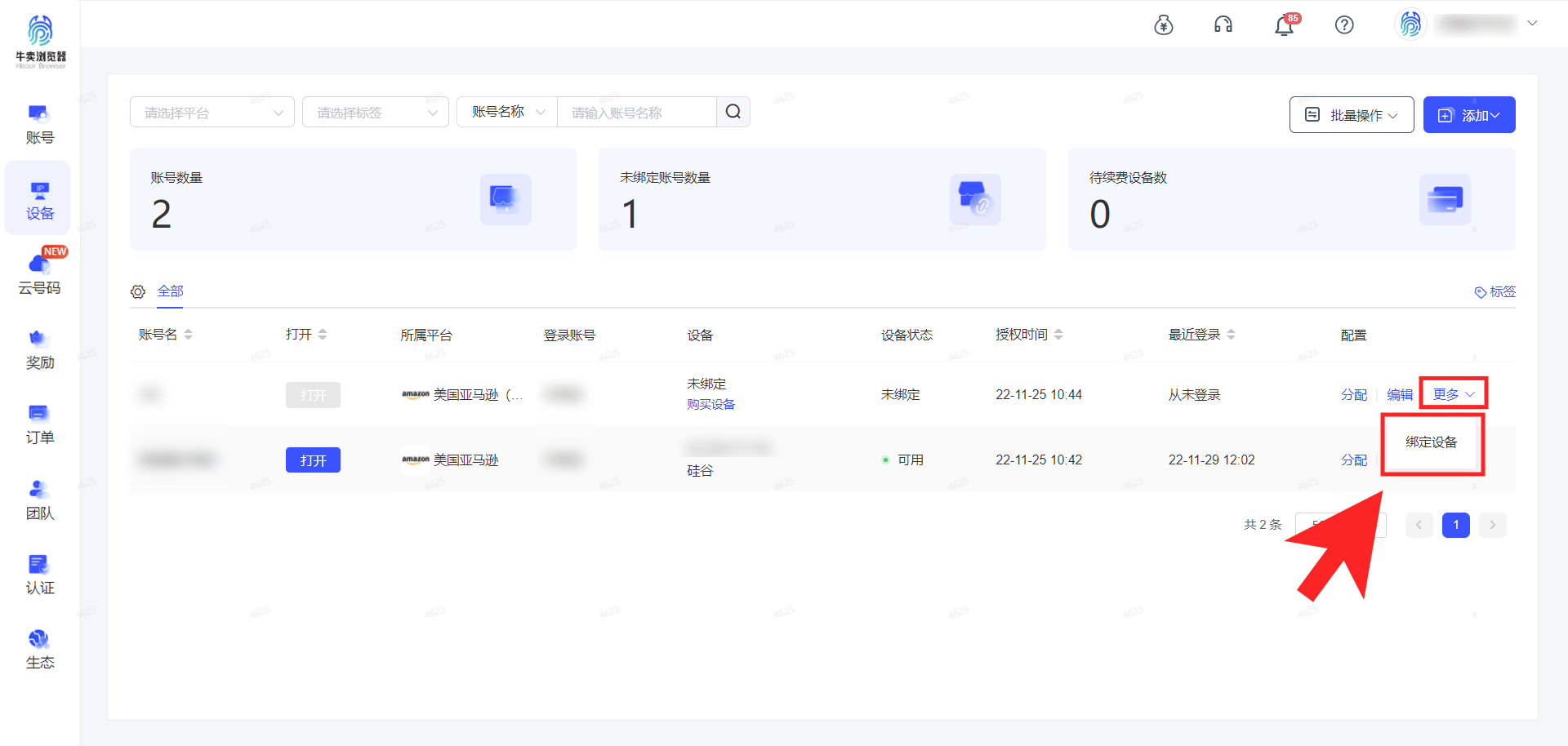Switch to the 全部 tab
This screenshot has height=746, width=1568.
[170, 291]
